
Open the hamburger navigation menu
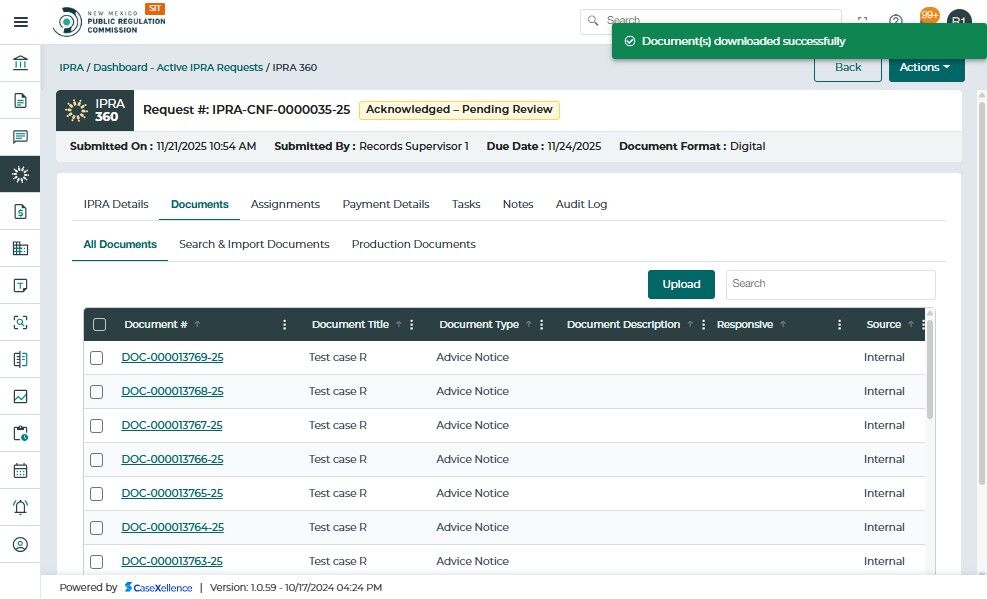point(20,22)
